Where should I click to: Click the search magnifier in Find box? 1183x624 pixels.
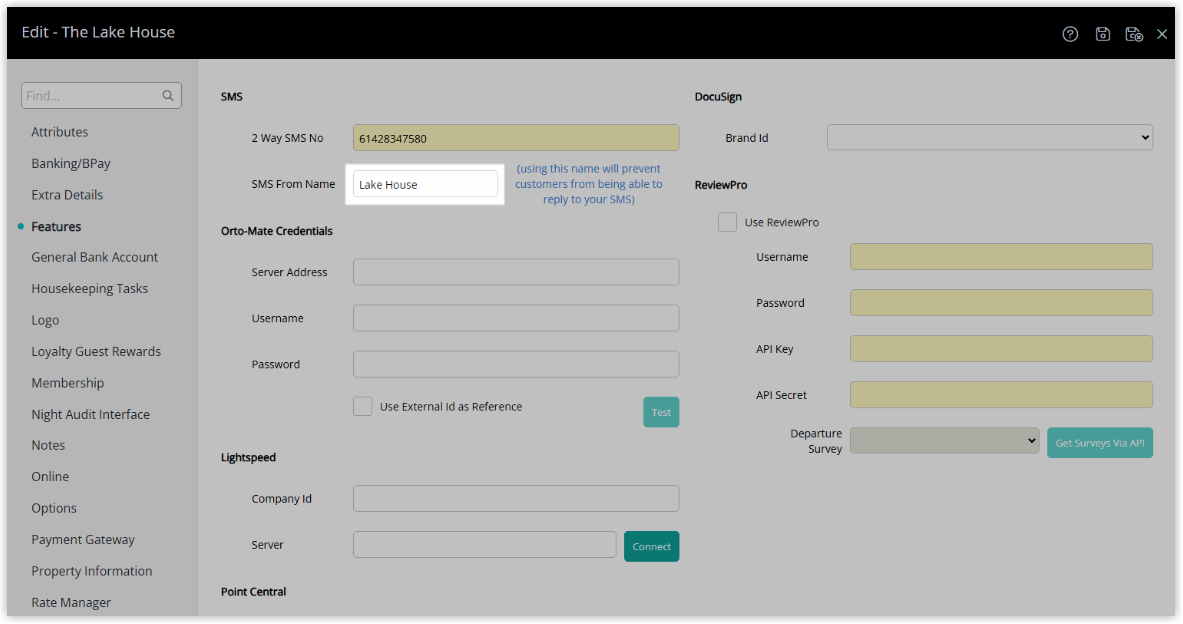pos(167,96)
